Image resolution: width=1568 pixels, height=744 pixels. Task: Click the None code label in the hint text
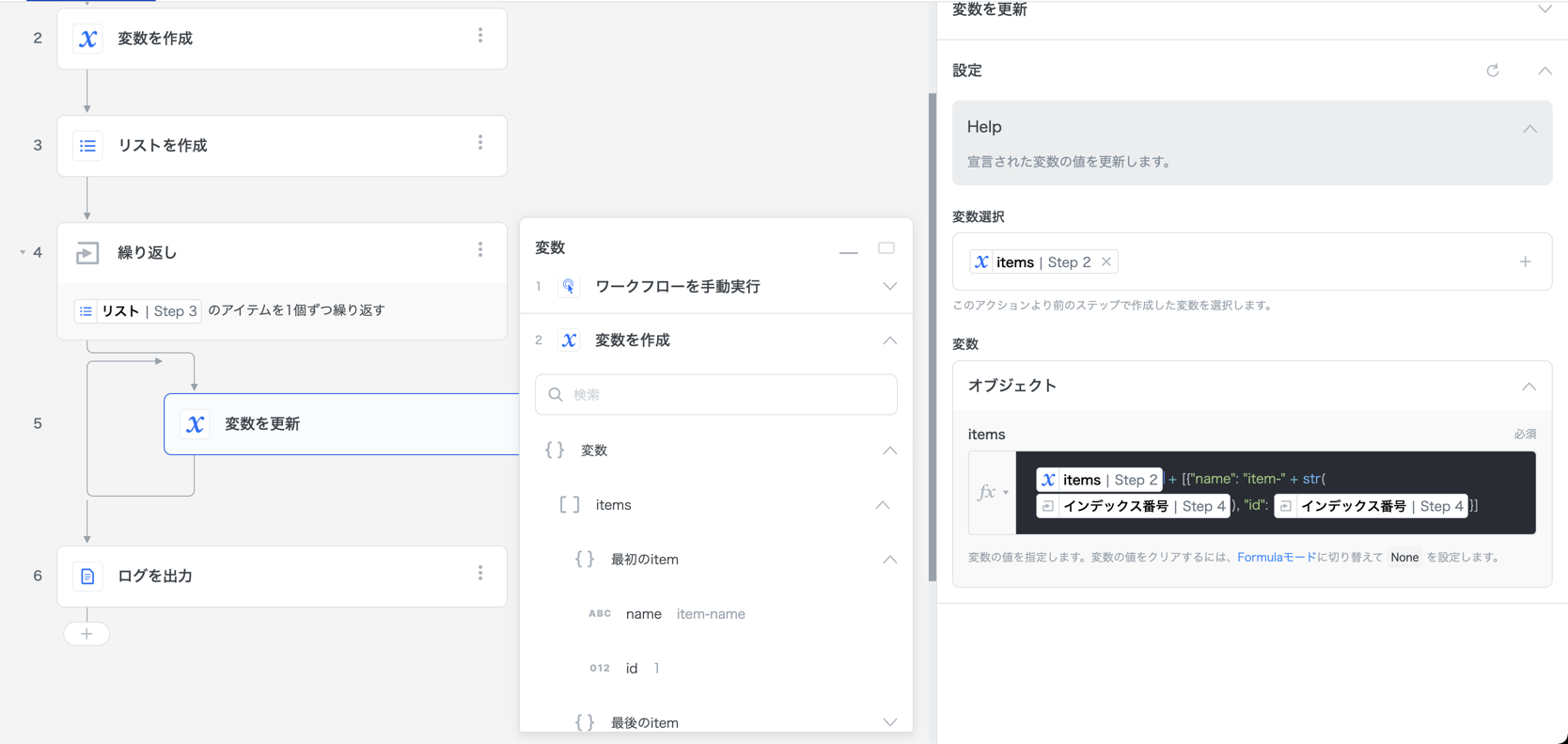point(1404,558)
